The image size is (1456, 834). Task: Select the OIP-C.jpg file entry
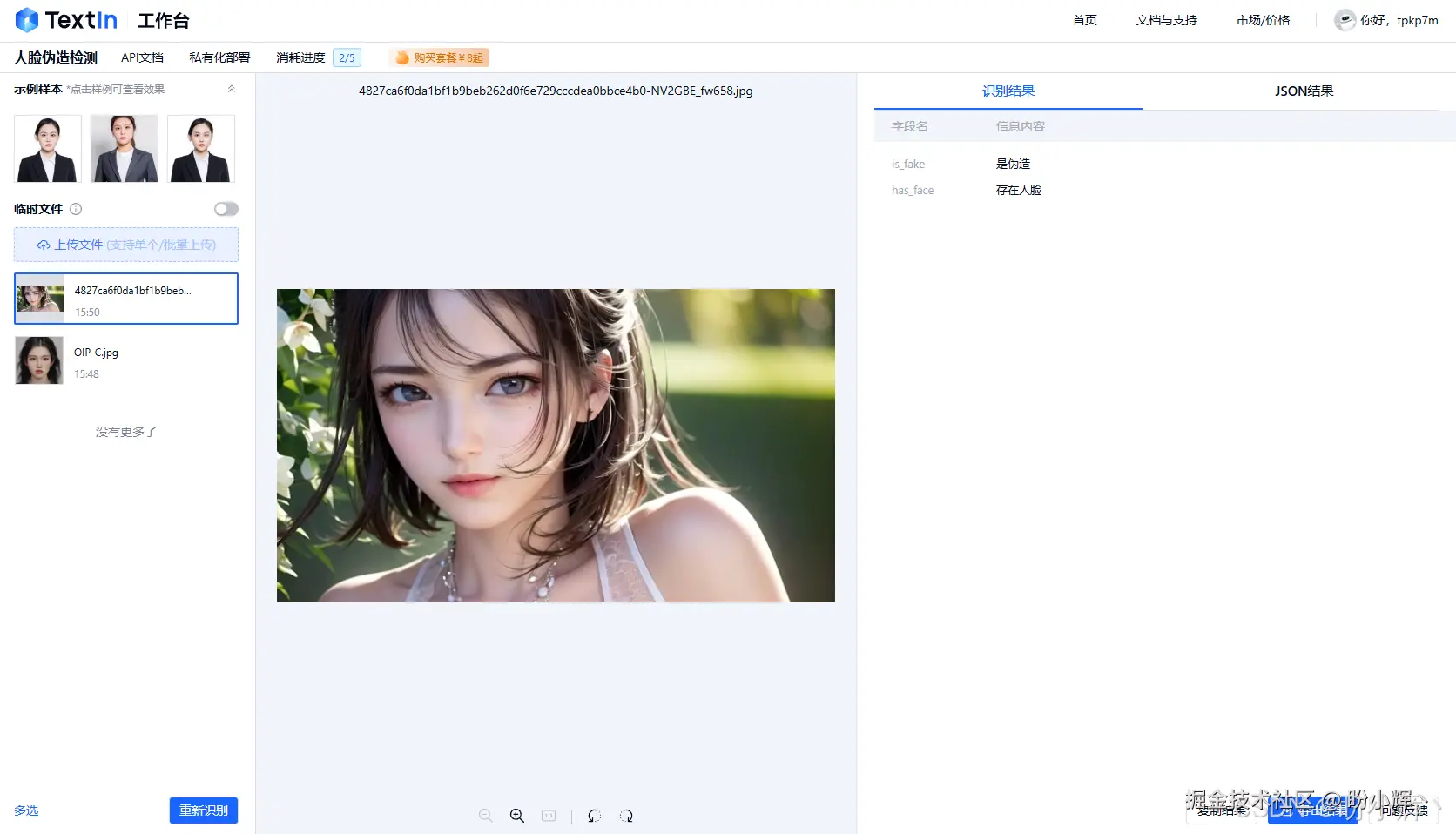tap(125, 360)
